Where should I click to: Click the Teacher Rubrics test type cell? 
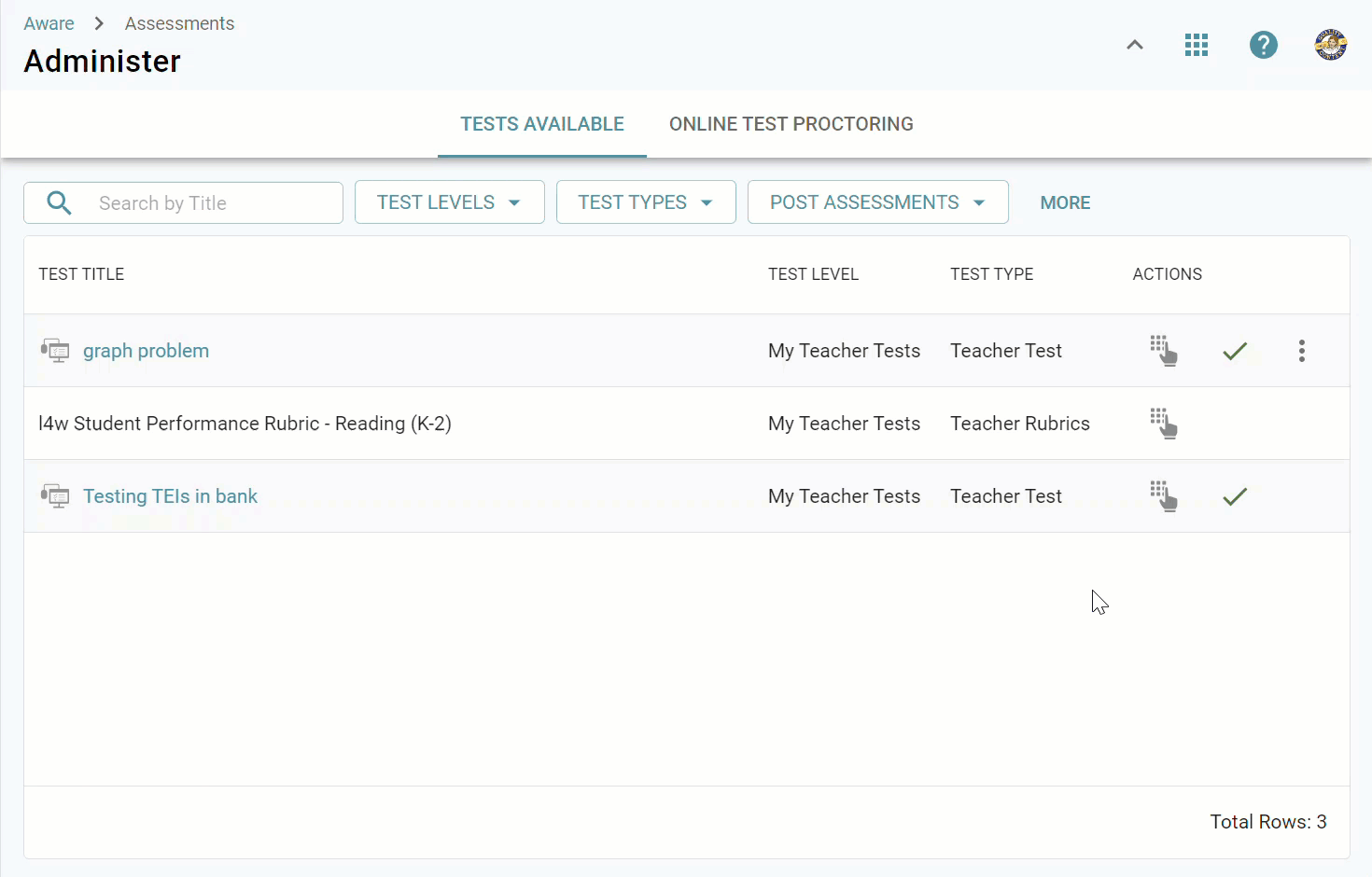click(x=1020, y=424)
